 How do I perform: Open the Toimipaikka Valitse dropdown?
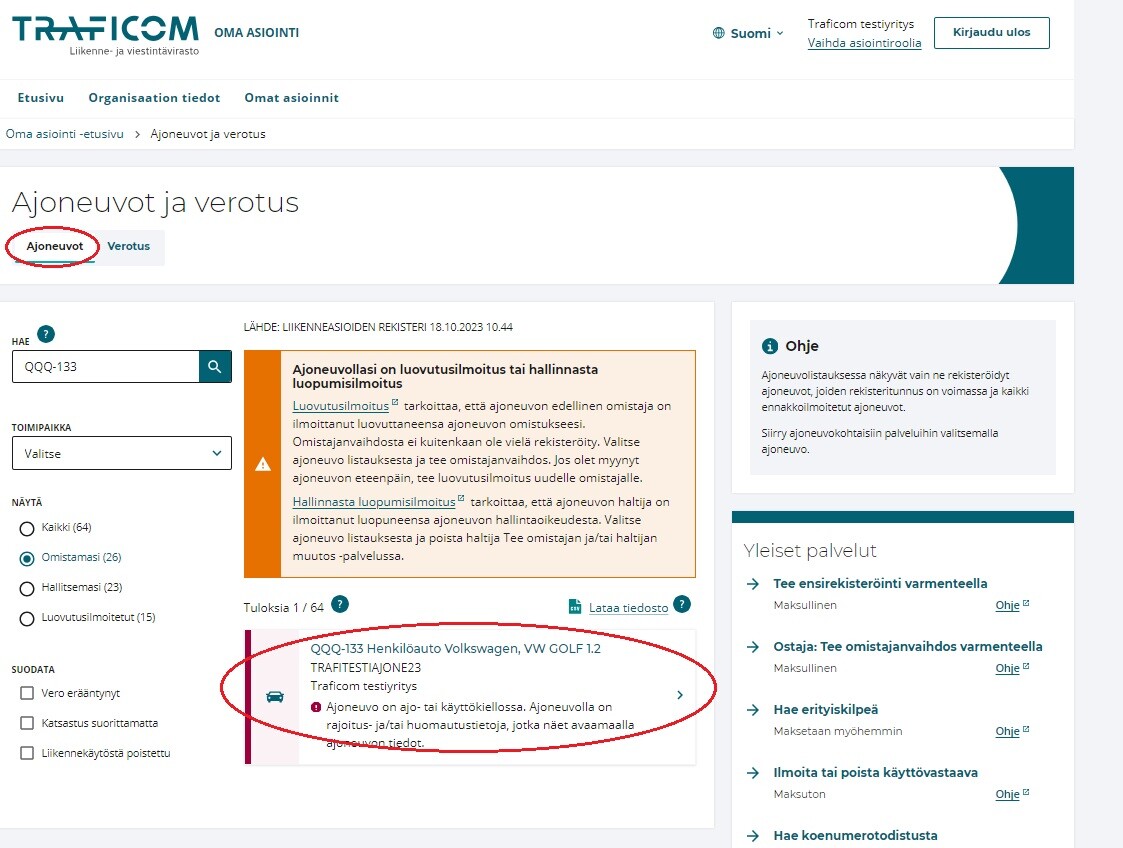point(122,453)
